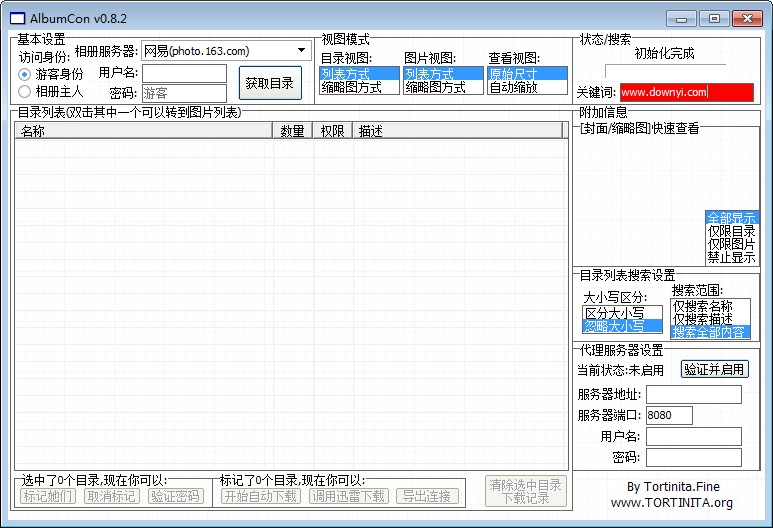Viewport: 773px width, 528px height.
Task: Select the 游客身份 radio button
Action: [25, 74]
